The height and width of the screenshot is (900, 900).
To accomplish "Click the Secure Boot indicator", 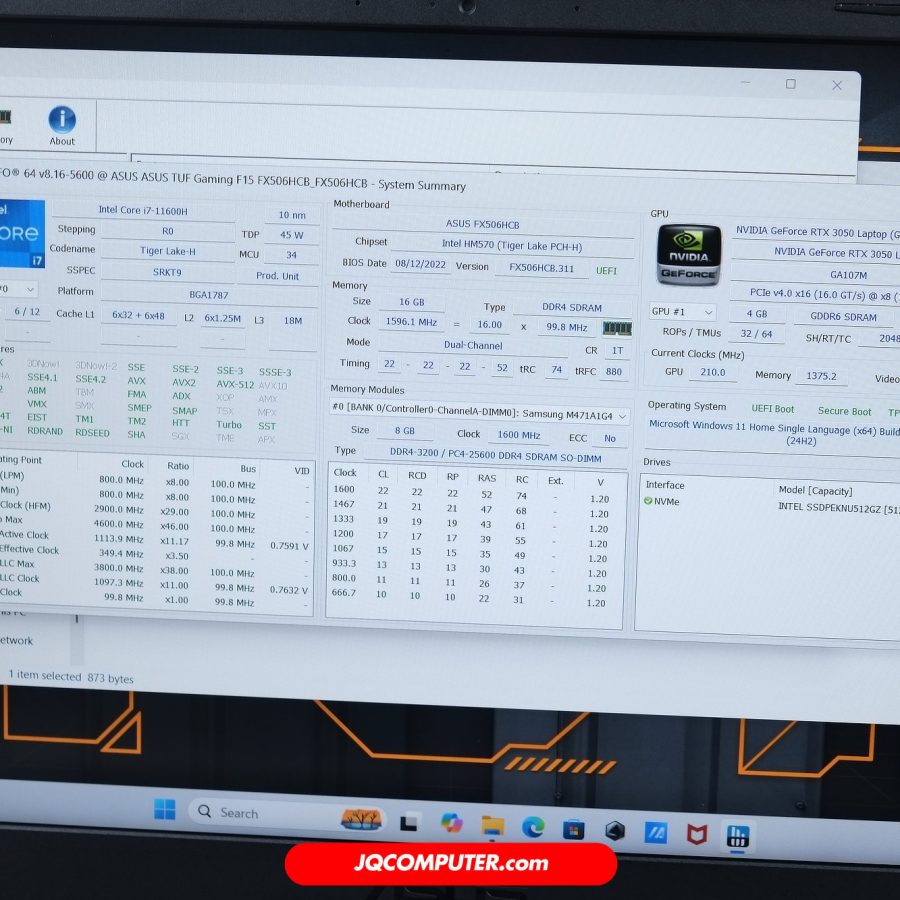I will 844,411.
